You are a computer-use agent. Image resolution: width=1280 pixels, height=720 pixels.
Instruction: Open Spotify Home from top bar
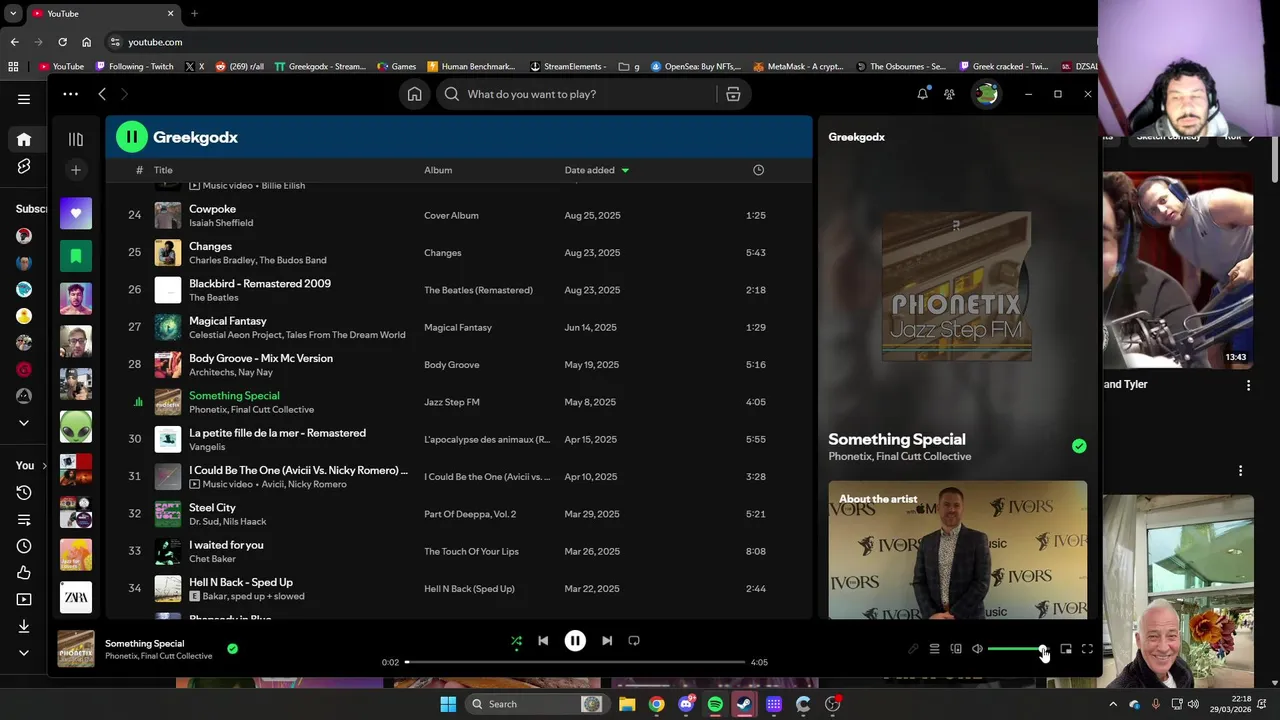(x=414, y=94)
